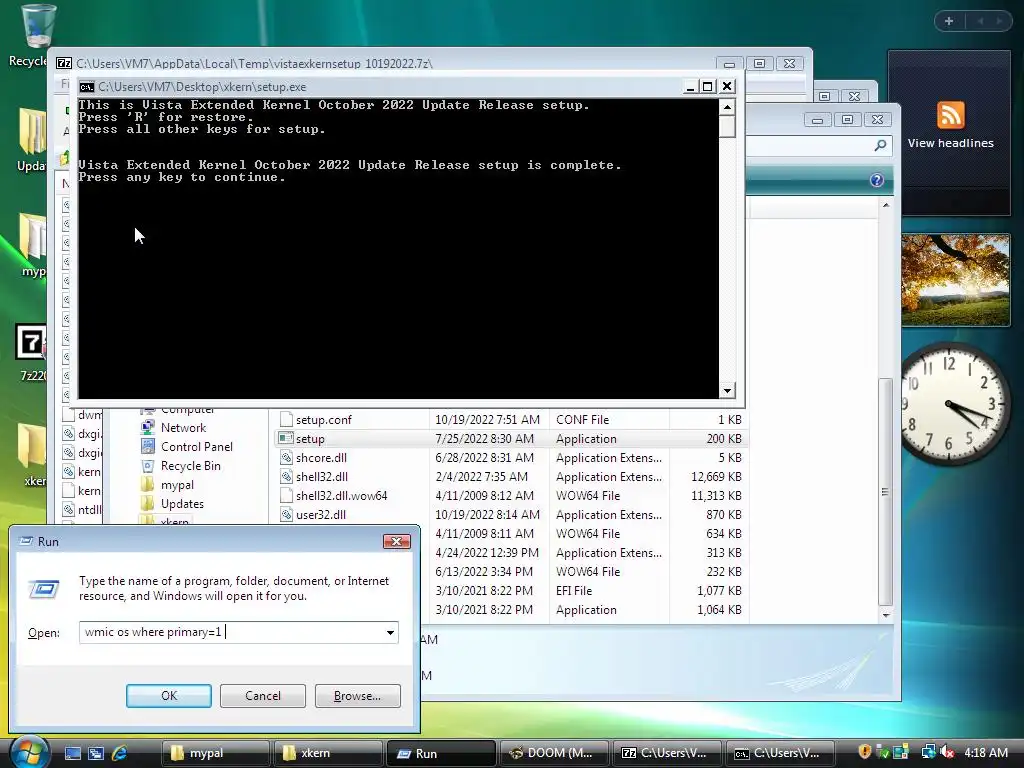
Task: Click 10/19/2022 8:14 AM date cell
Action: click(487, 515)
